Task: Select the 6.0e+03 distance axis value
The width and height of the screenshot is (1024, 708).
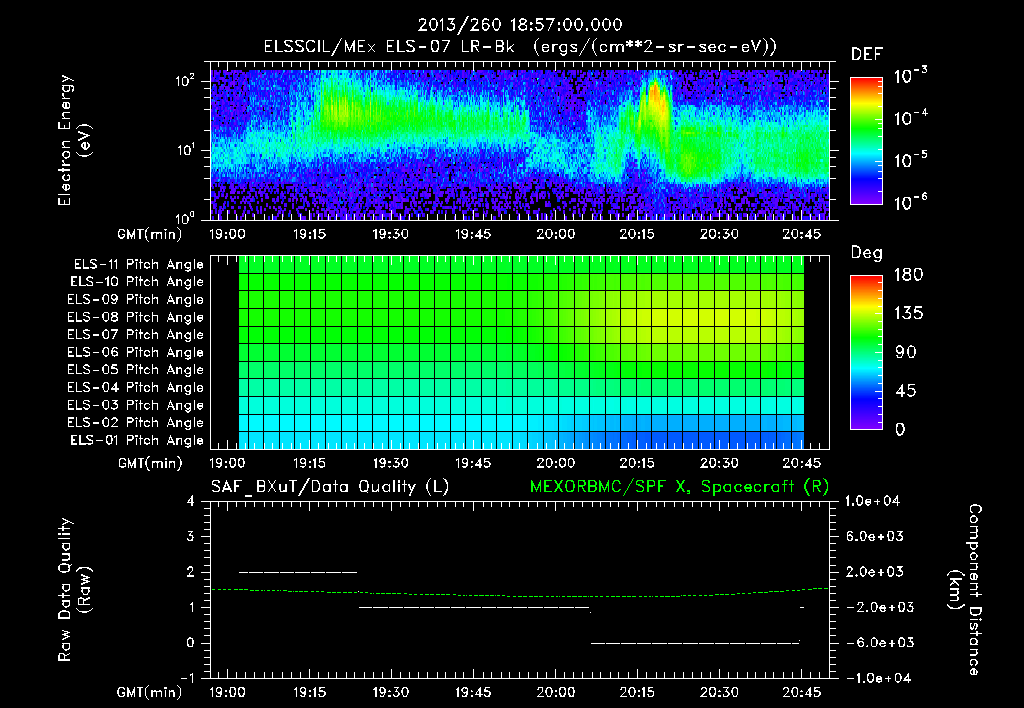Action: click(x=874, y=536)
